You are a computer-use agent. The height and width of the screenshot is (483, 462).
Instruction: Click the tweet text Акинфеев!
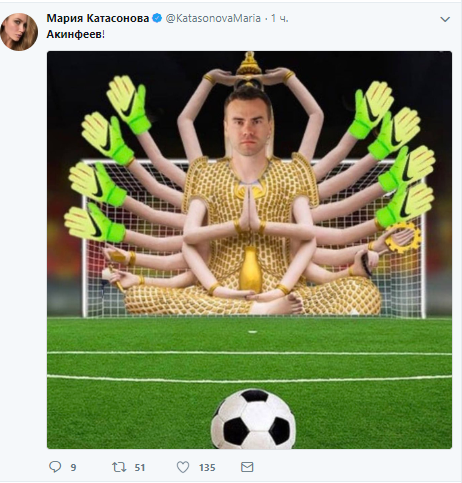coord(76,34)
